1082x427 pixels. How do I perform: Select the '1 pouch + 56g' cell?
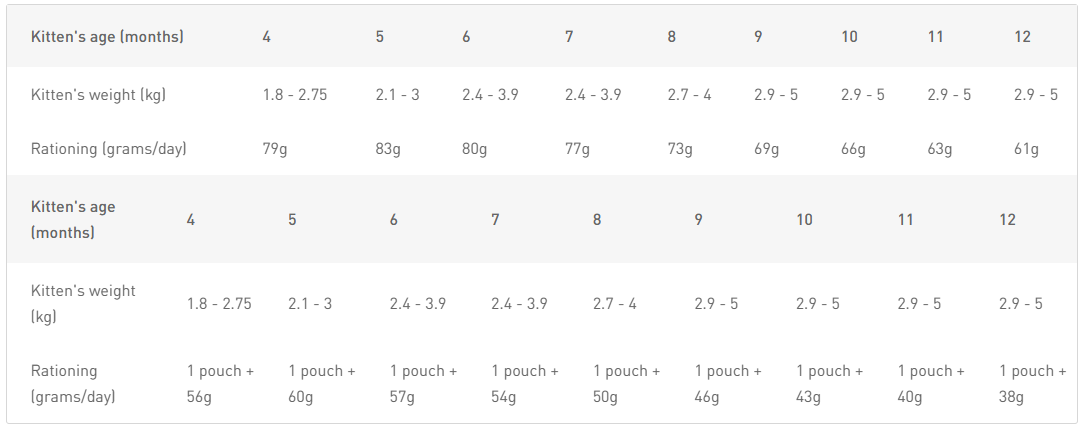(221, 384)
